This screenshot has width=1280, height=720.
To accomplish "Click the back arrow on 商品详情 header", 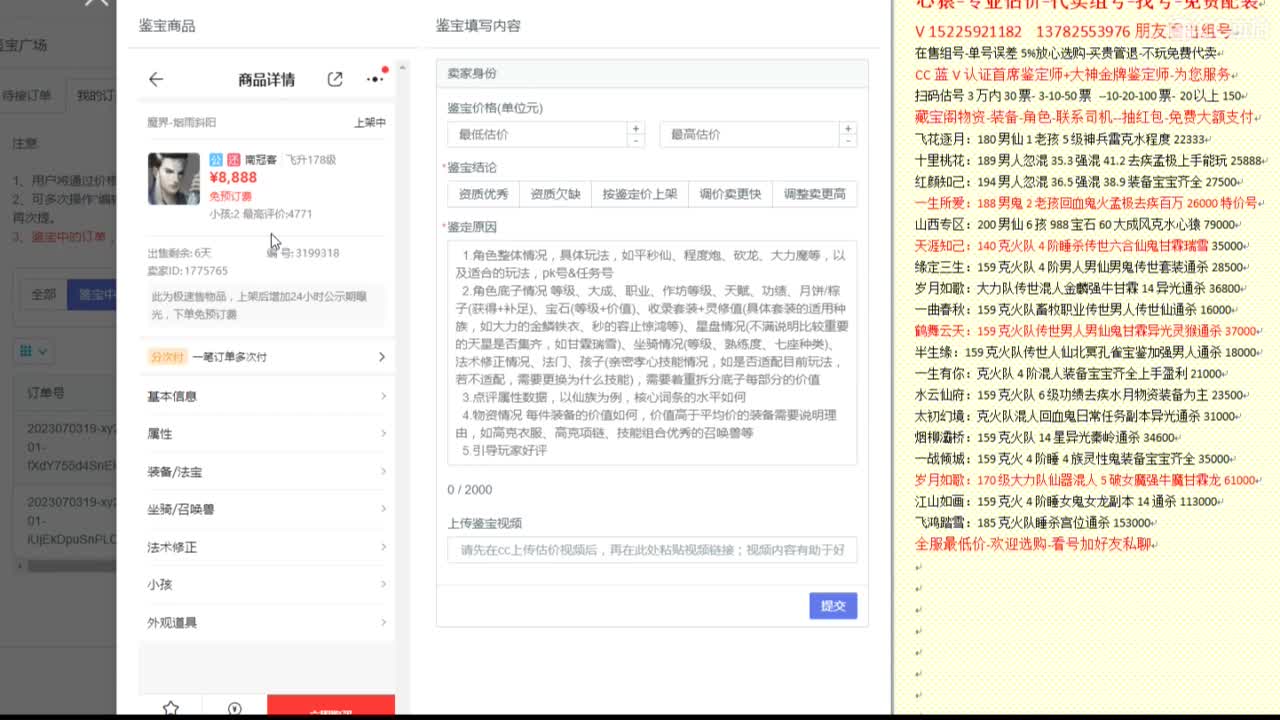I will (x=157, y=79).
